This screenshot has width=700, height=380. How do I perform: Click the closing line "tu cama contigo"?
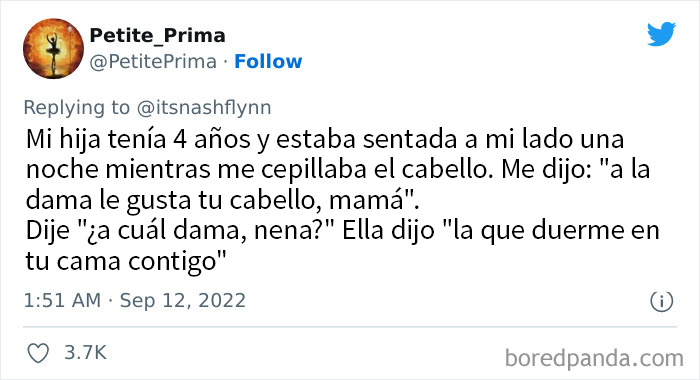tap(126, 261)
